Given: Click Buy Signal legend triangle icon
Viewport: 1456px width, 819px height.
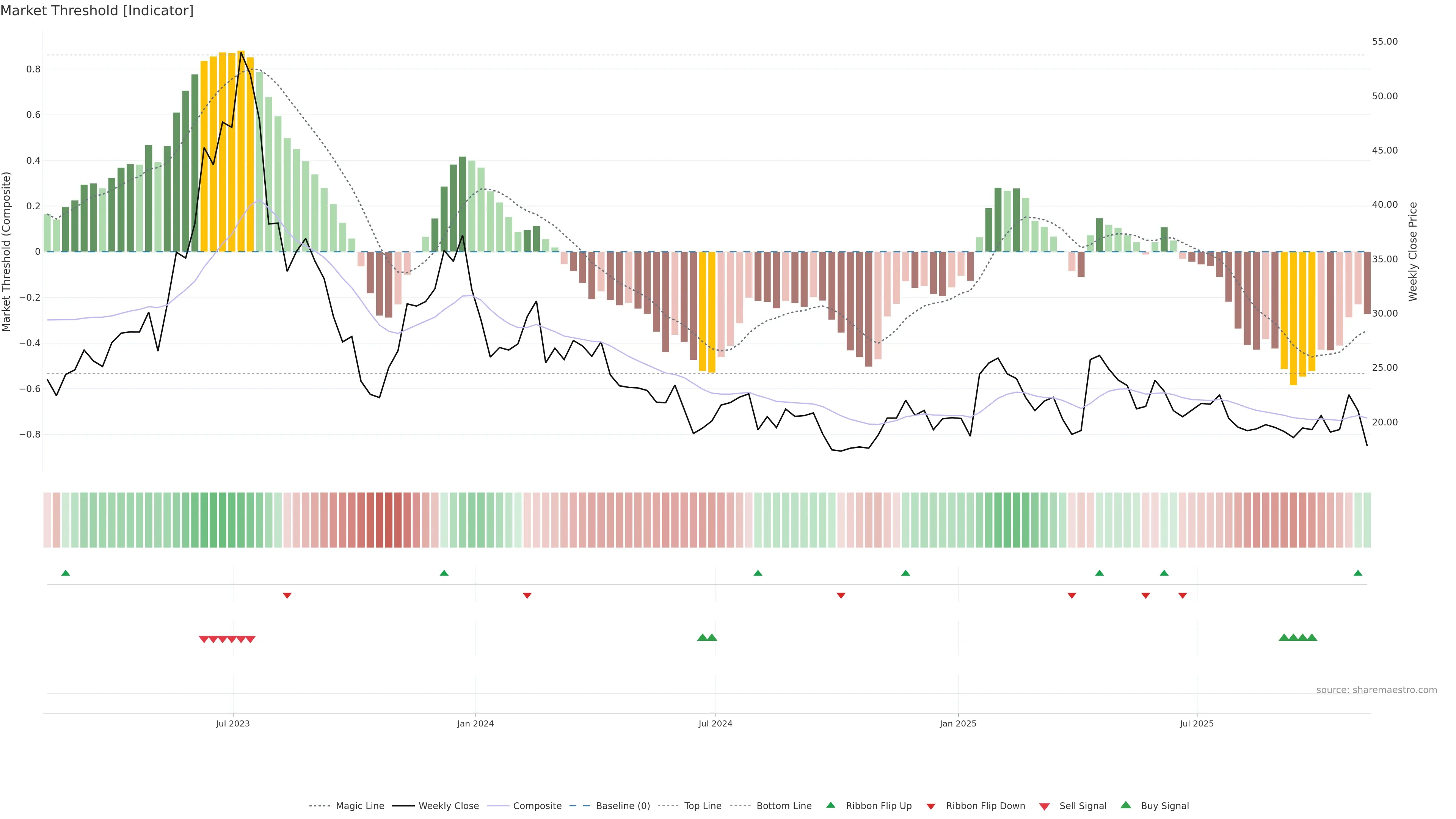Looking at the screenshot, I should click(1125, 805).
